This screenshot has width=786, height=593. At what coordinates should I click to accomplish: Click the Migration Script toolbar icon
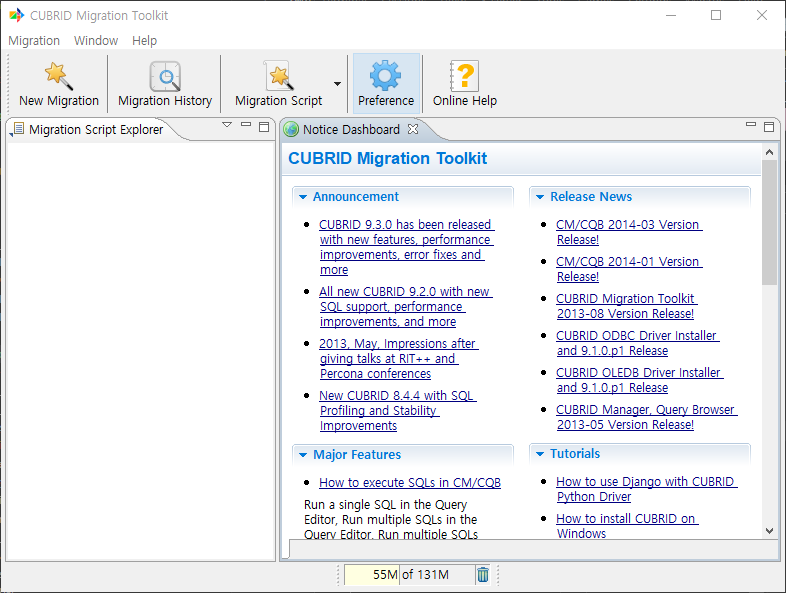click(278, 76)
